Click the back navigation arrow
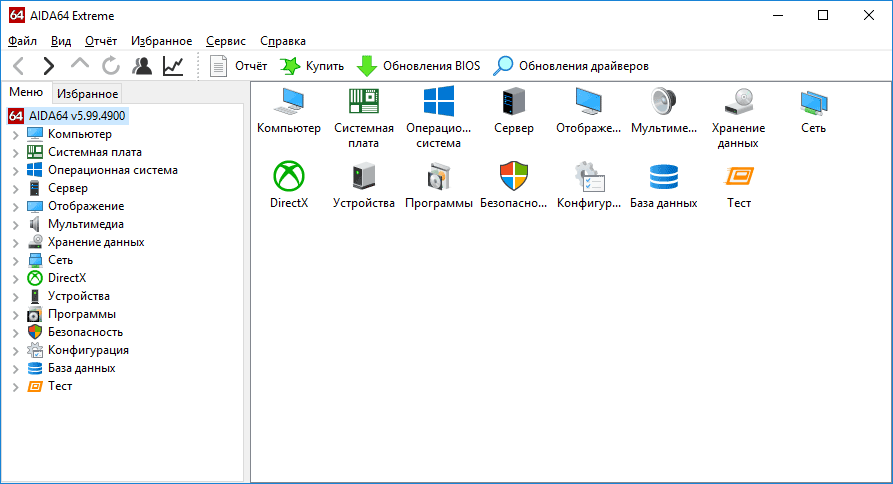Viewport: 893px width, 484px height. click(x=18, y=66)
